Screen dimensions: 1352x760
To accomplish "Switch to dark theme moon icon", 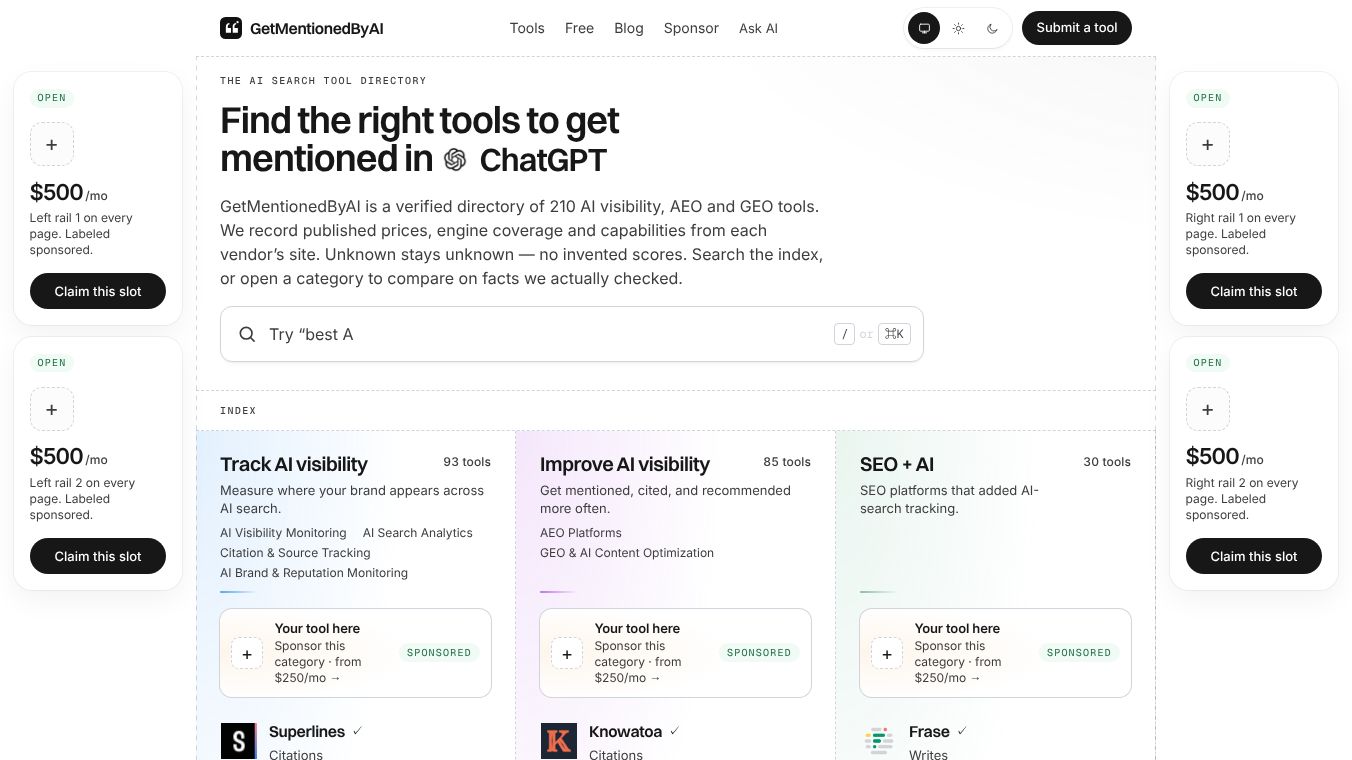I will click(992, 28).
